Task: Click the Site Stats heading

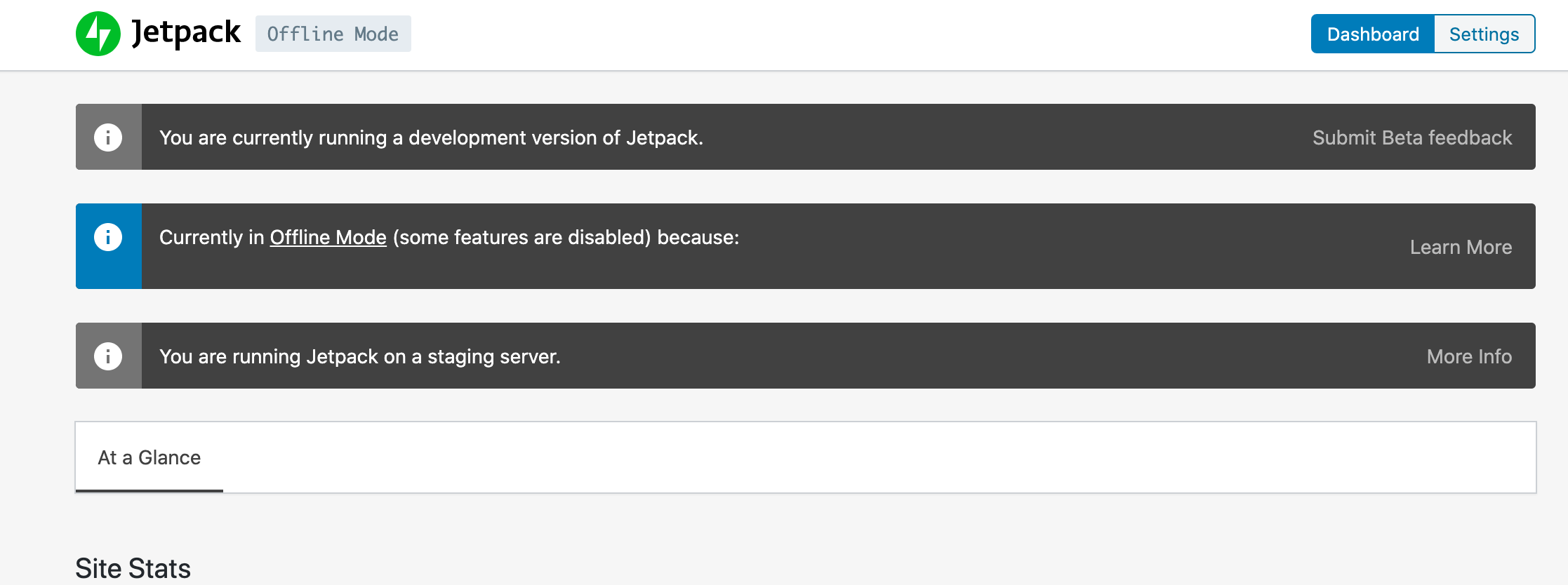Action: coord(133,568)
